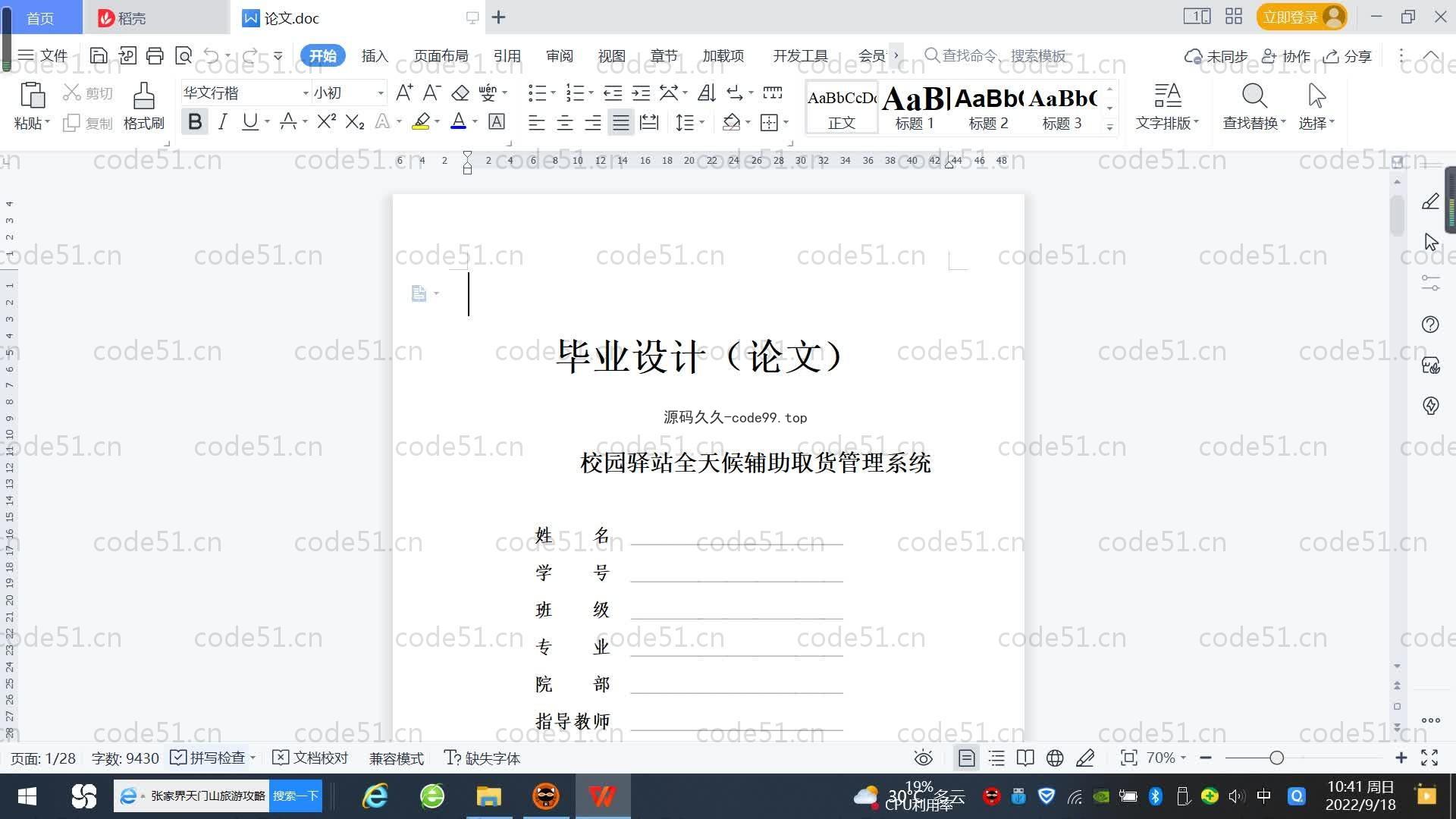The height and width of the screenshot is (819, 1456).
Task: Toggle justify alignment
Action: tap(621, 122)
